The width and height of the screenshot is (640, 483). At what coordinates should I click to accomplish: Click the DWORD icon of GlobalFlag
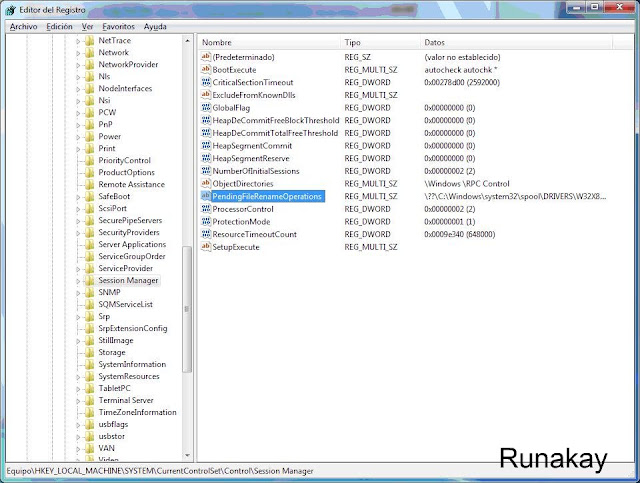[206, 107]
